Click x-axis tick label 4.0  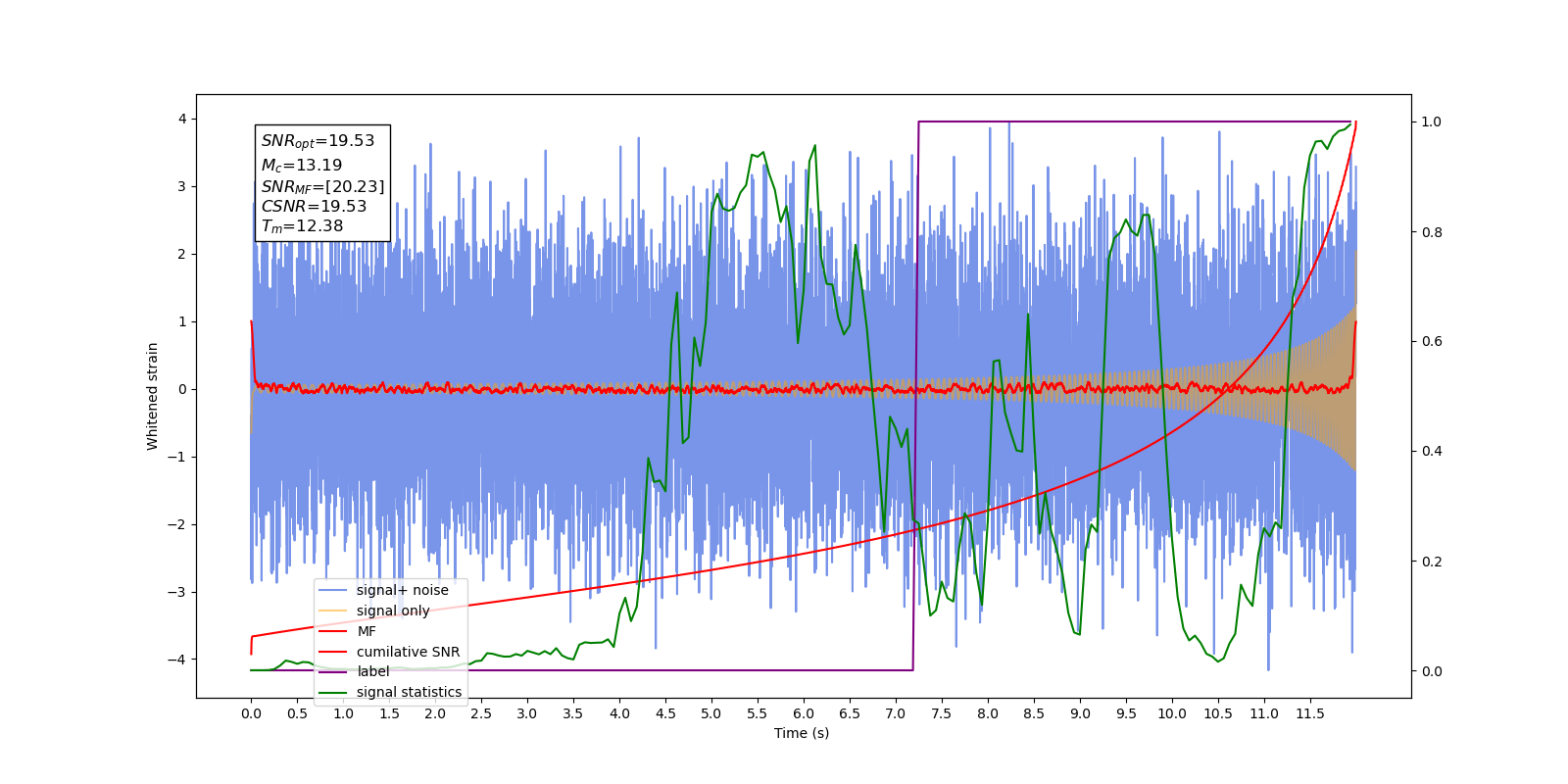click(619, 713)
